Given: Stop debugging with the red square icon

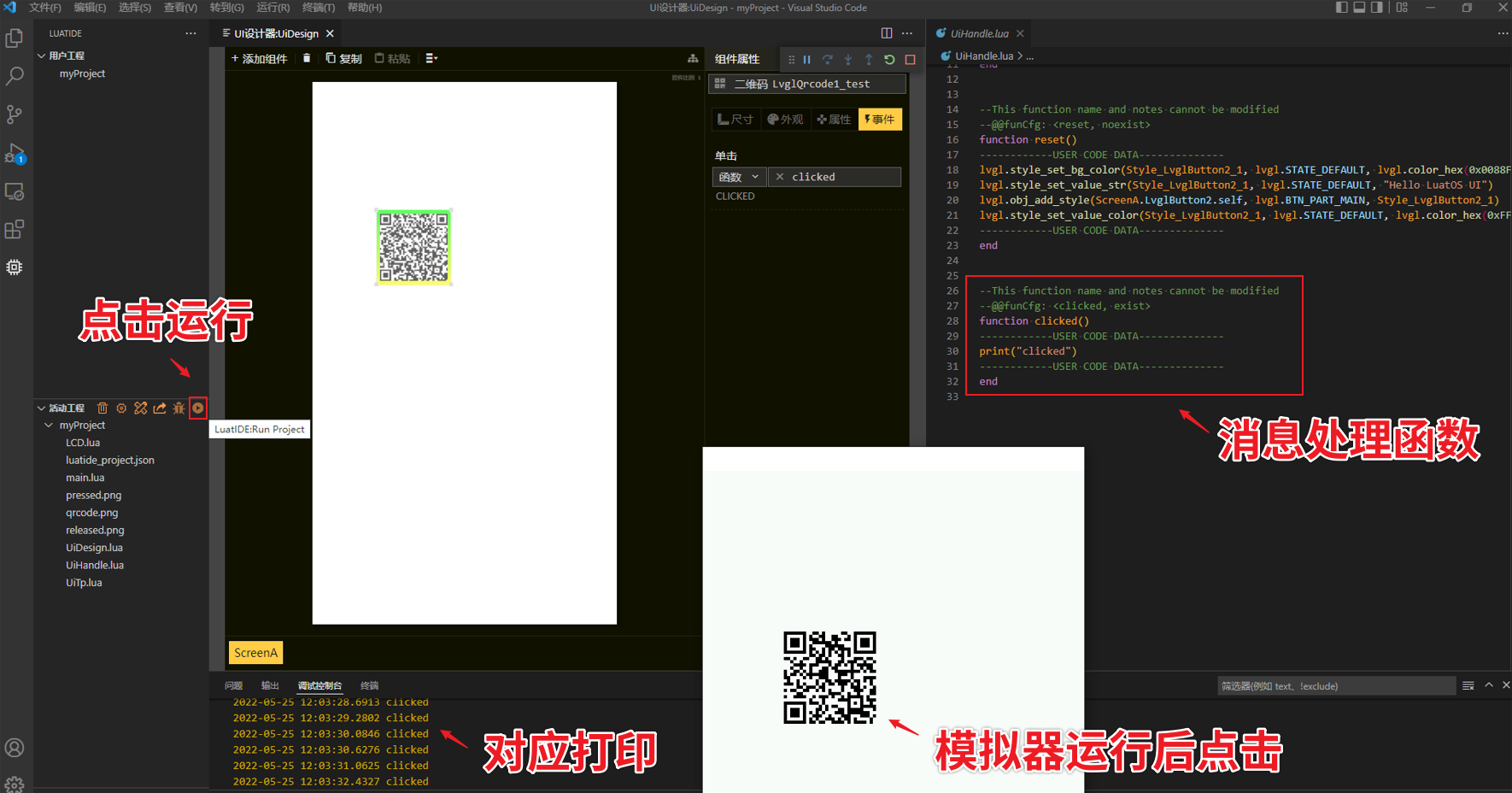Looking at the screenshot, I should [910, 59].
